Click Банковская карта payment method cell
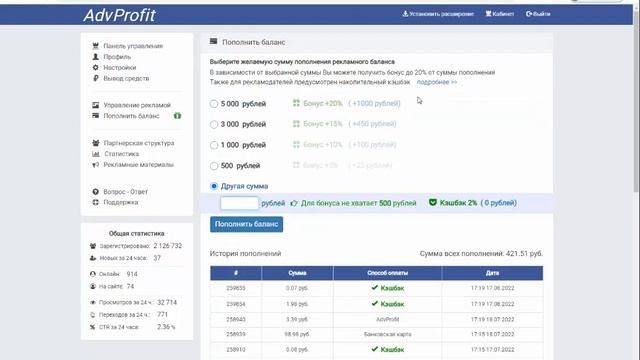The width and height of the screenshot is (640, 360). (x=387, y=334)
